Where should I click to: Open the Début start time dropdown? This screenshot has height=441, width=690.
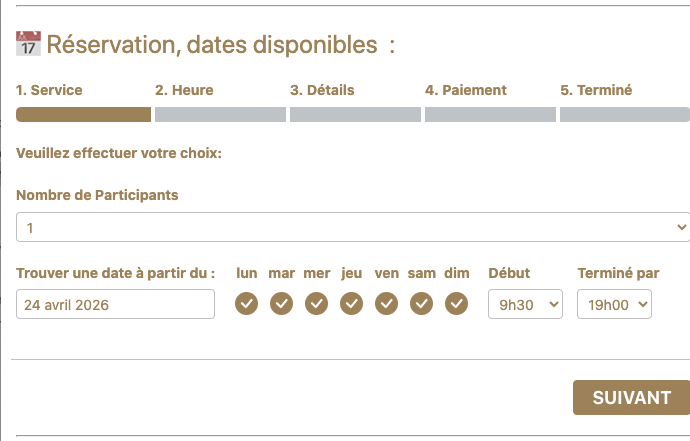(525, 304)
